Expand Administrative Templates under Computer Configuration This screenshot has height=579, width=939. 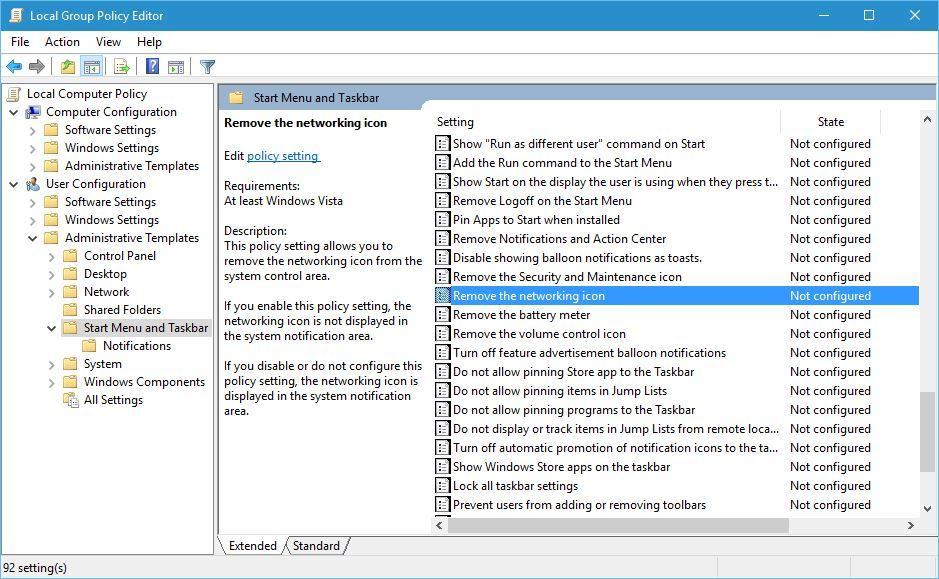[33, 166]
